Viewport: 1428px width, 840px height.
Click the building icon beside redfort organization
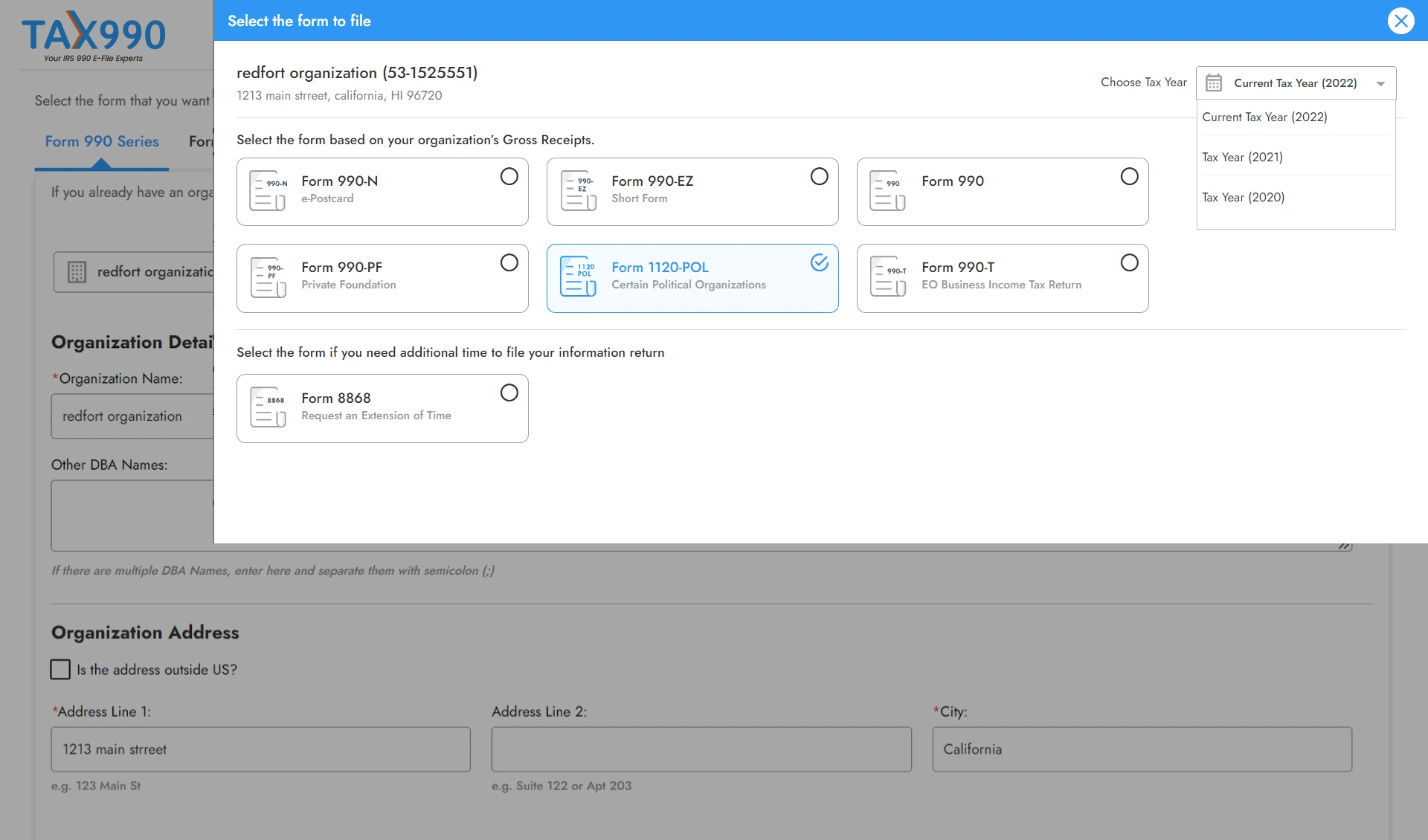coord(77,272)
